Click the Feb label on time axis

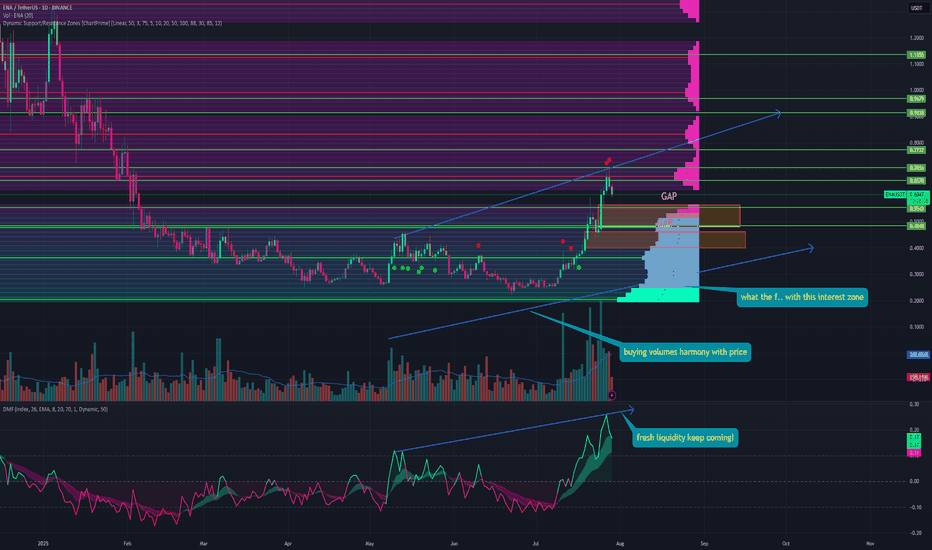pos(127,543)
